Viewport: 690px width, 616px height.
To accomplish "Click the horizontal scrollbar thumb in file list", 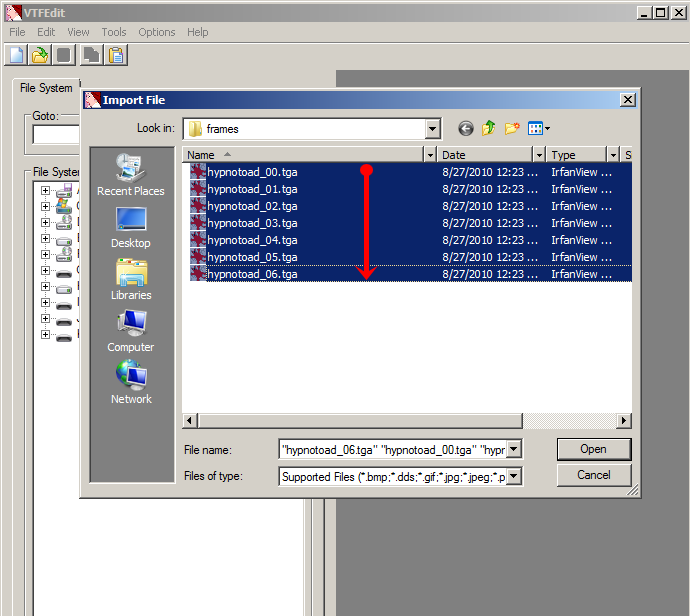I will coord(360,421).
